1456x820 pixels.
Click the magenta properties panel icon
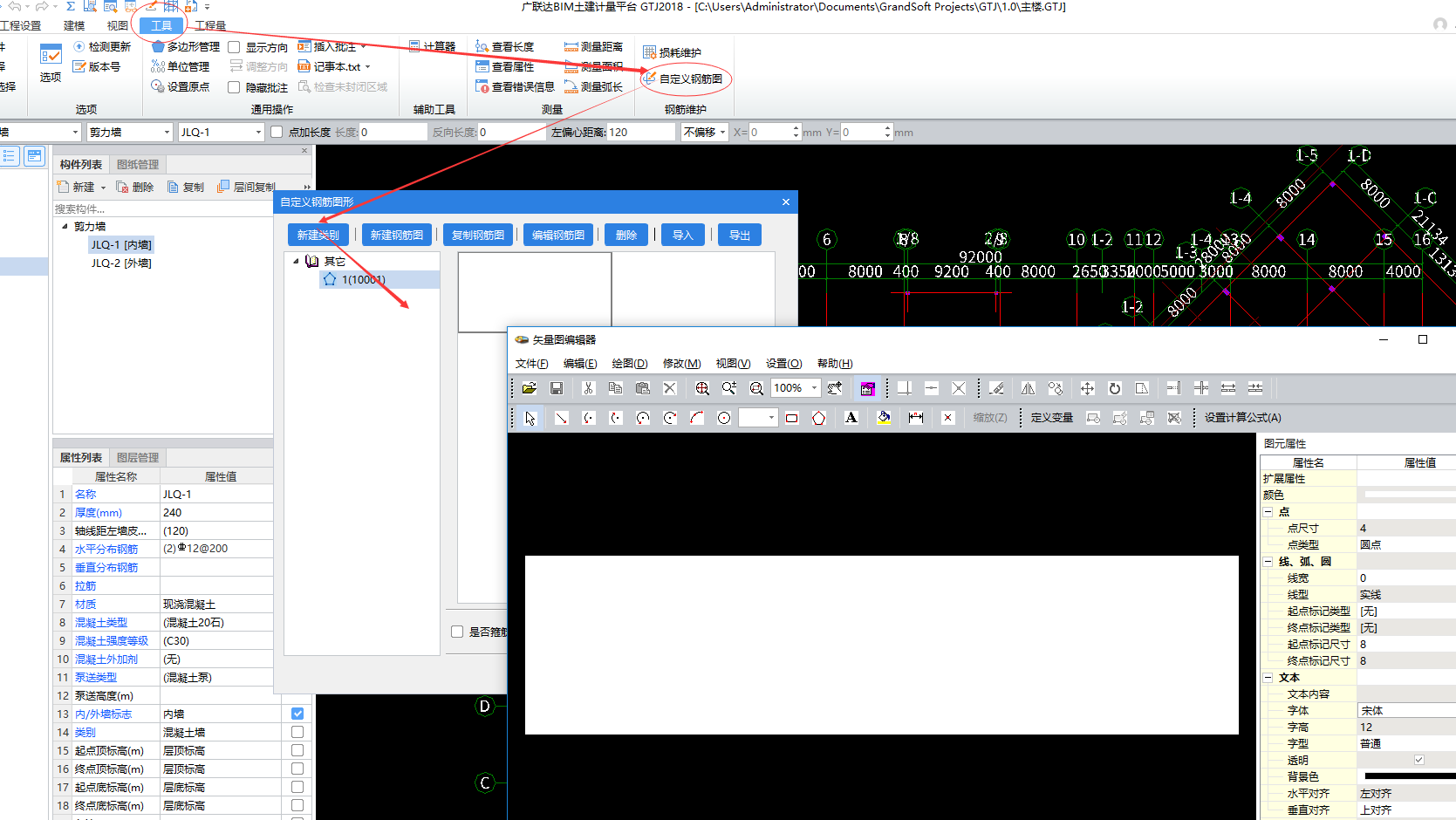click(x=867, y=388)
